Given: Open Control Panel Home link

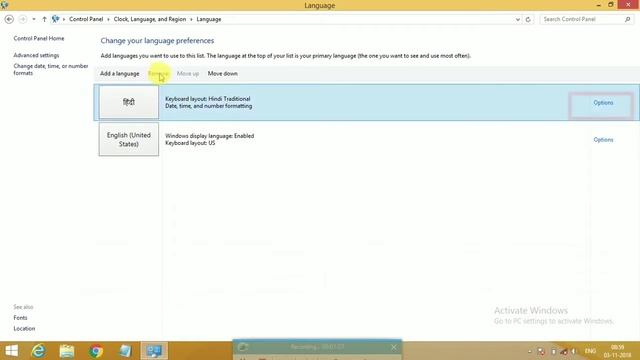Looking at the screenshot, I should click(39, 38).
